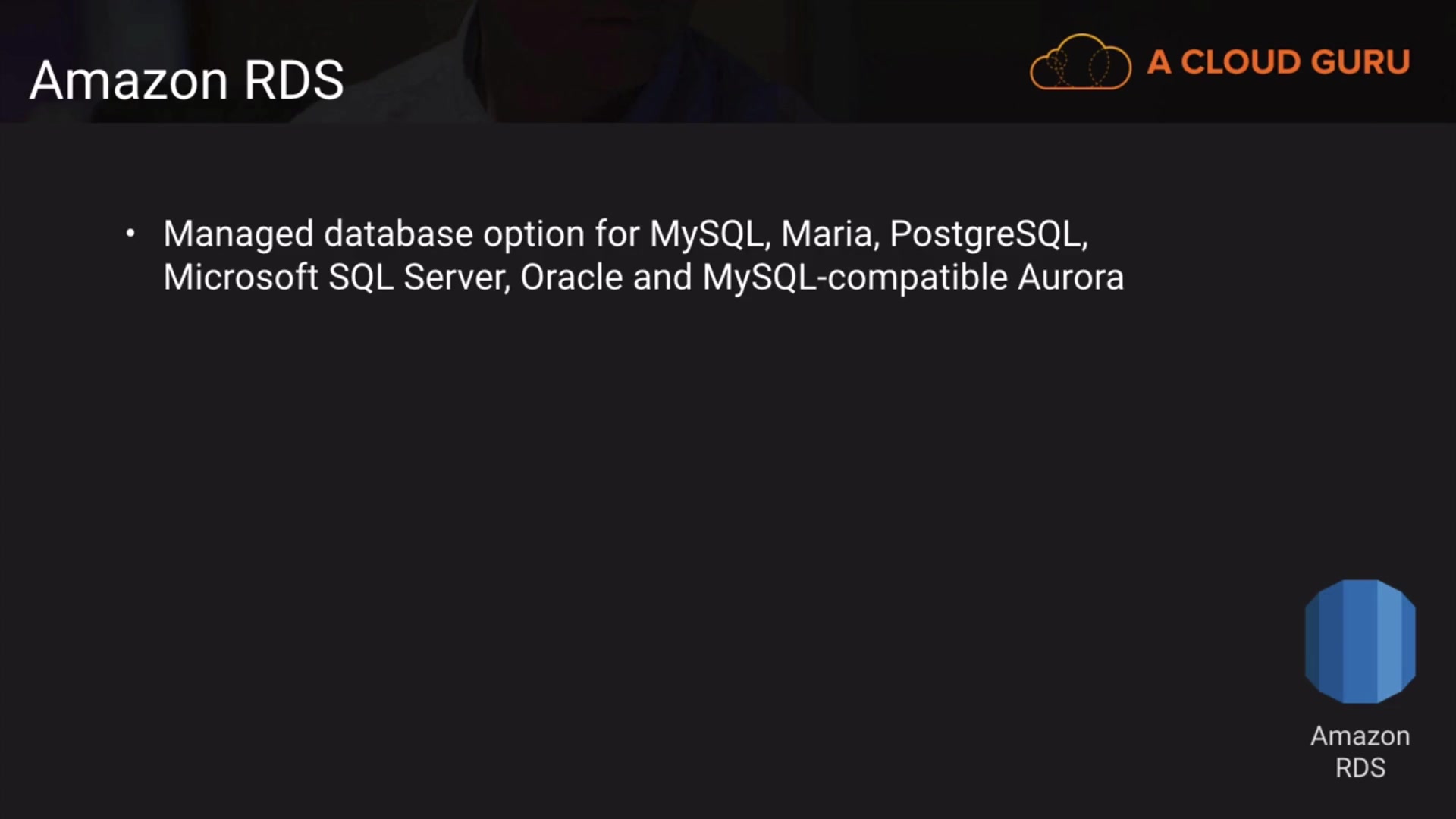Click the word "PostgreSQL," in the bullet
This screenshot has width=1456, height=819.
point(989,234)
